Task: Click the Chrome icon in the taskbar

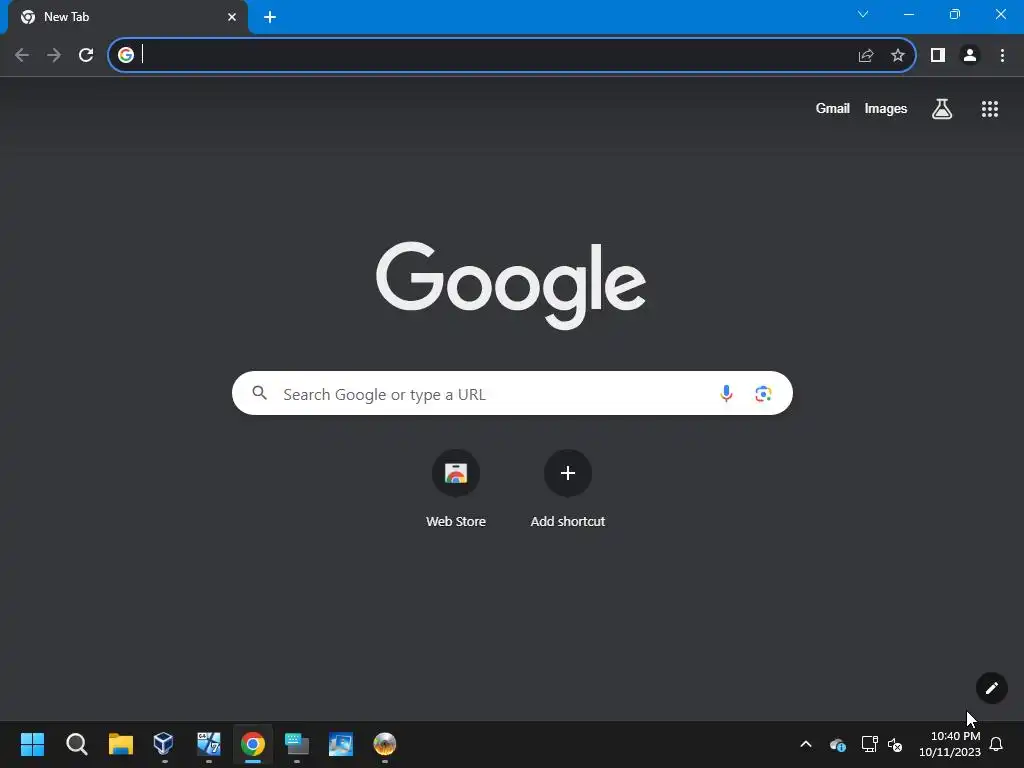Action: tap(253, 744)
